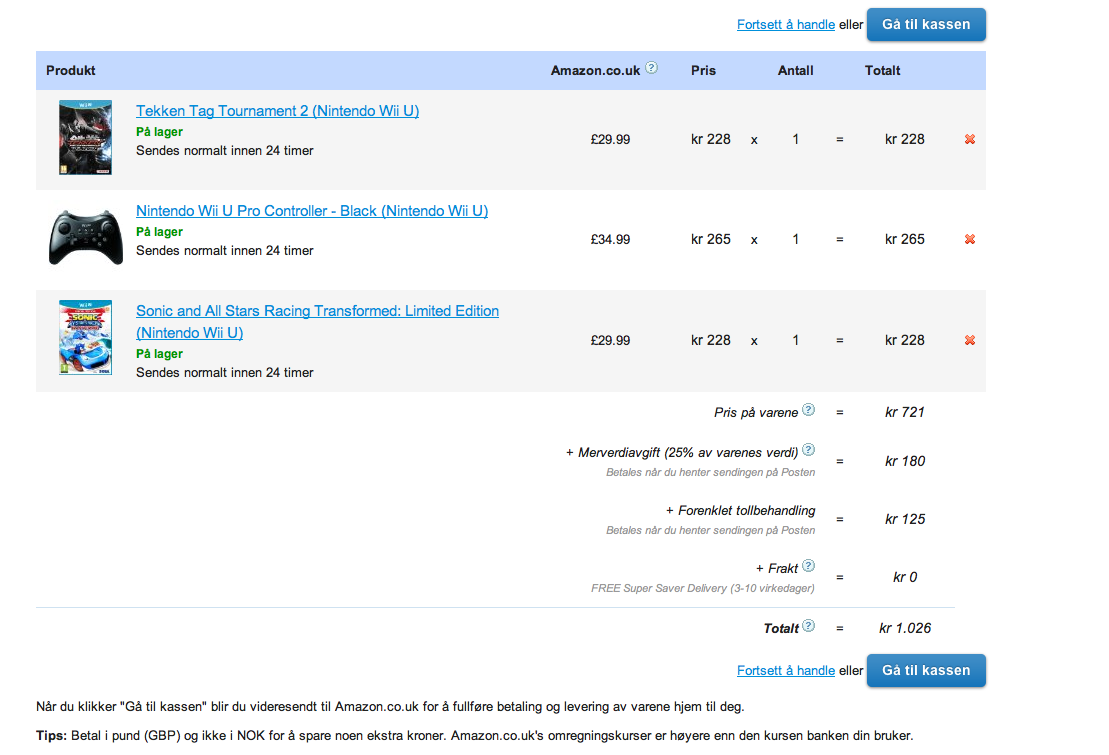Remove Nintendo Wii U Pro Controller with red X
This screenshot has height=755, width=1109.
[970, 239]
